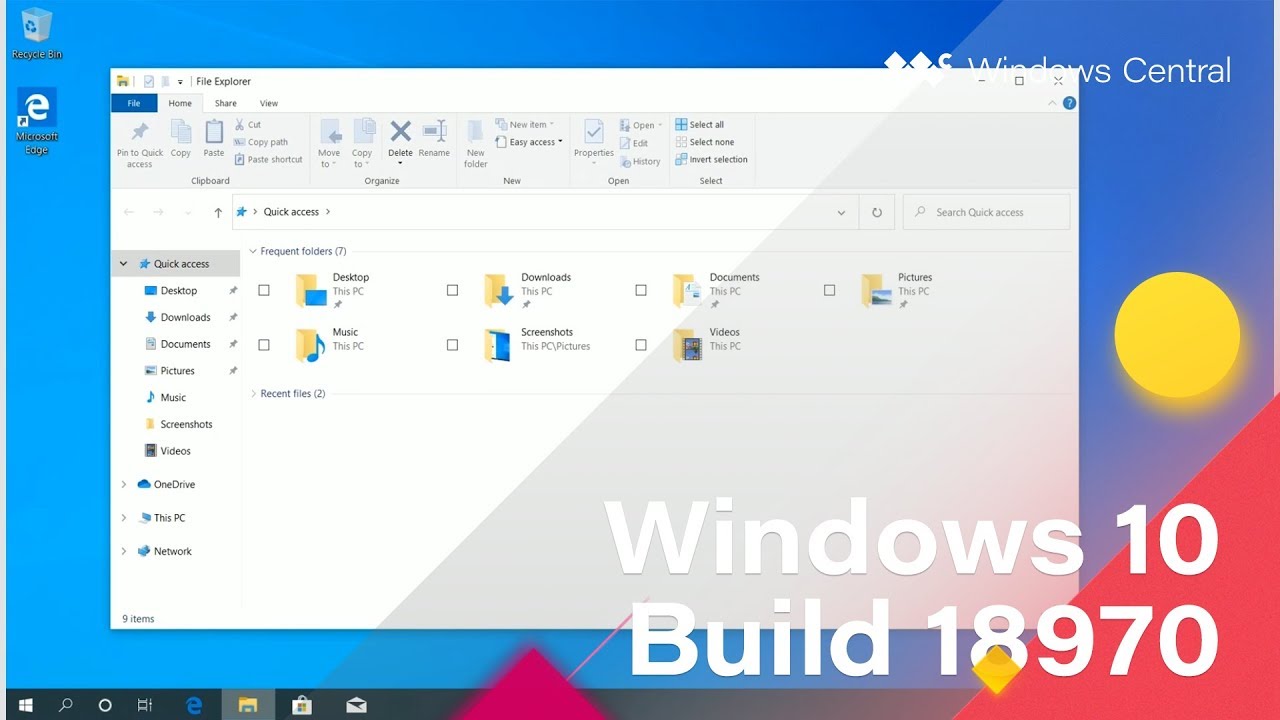The image size is (1280, 720).
Task: Open the New item dropdown
Action: (x=524, y=125)
